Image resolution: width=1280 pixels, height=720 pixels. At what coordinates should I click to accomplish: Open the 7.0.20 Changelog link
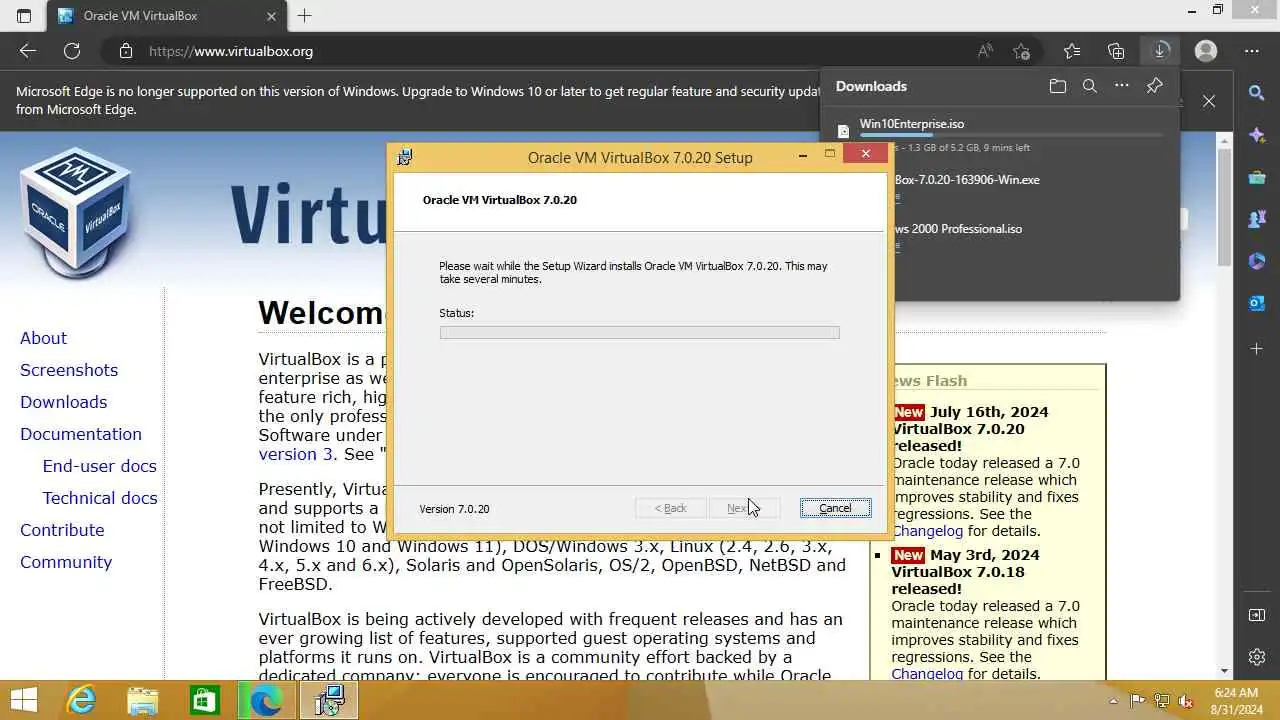(927, 531)
